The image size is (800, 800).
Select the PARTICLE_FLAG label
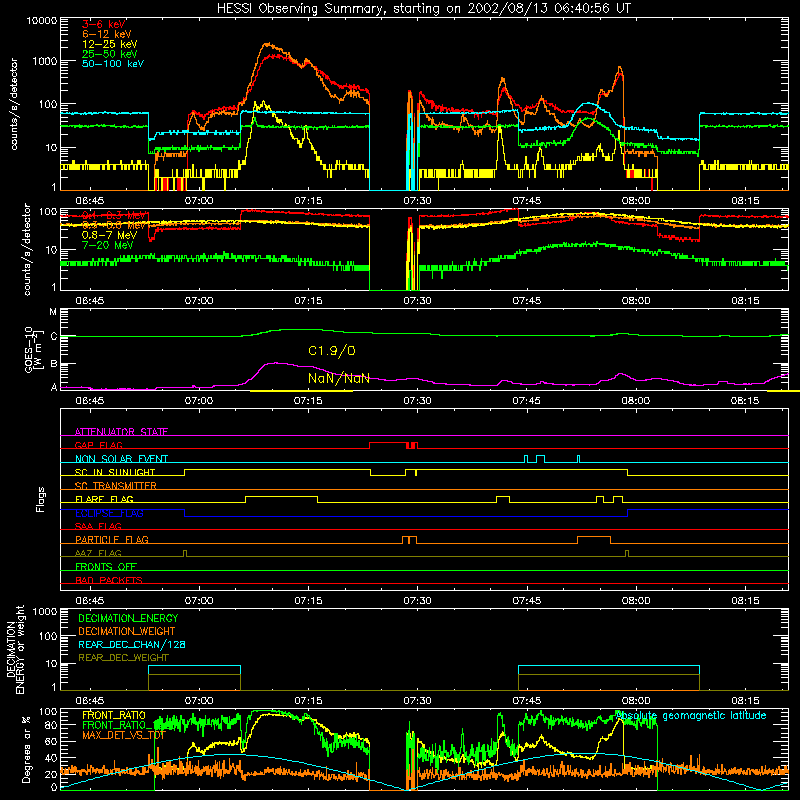tap(112, 539)
